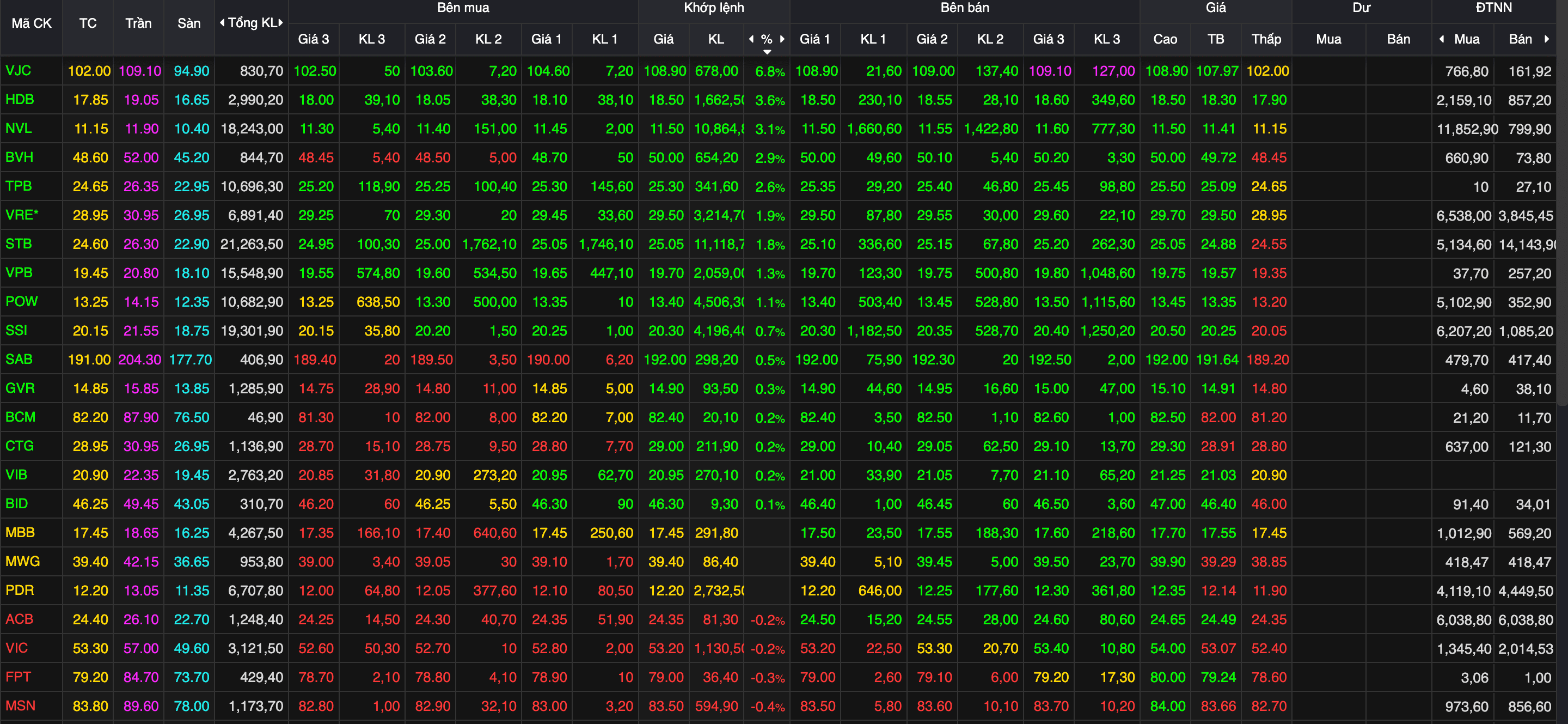The image size is (1568, 724).
Task: Click FPT percent change -0.3%
Action: tap(768, 678)
